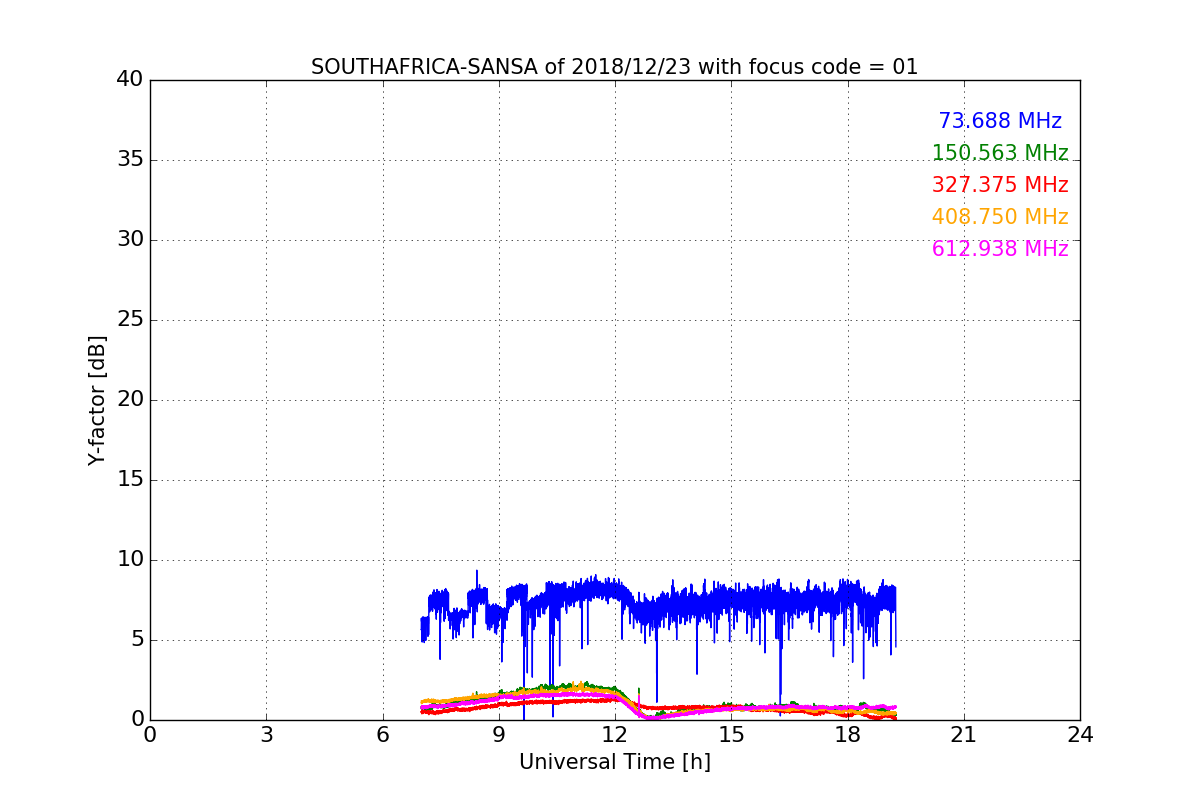Click x-axis tick label 24
The image size is (1200, 800).
point(1080,735)
